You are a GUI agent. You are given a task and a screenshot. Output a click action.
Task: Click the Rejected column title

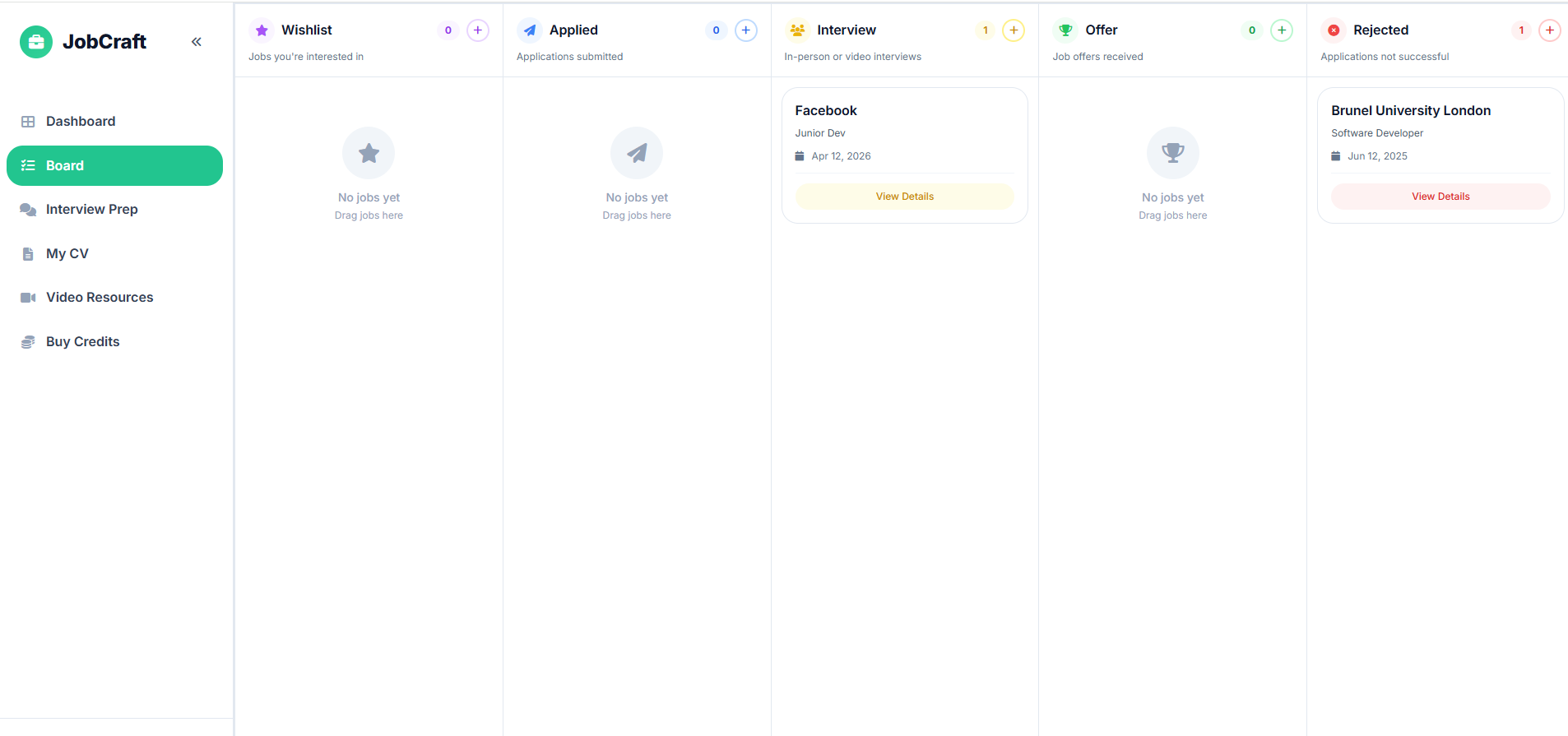click(1381, 30)
